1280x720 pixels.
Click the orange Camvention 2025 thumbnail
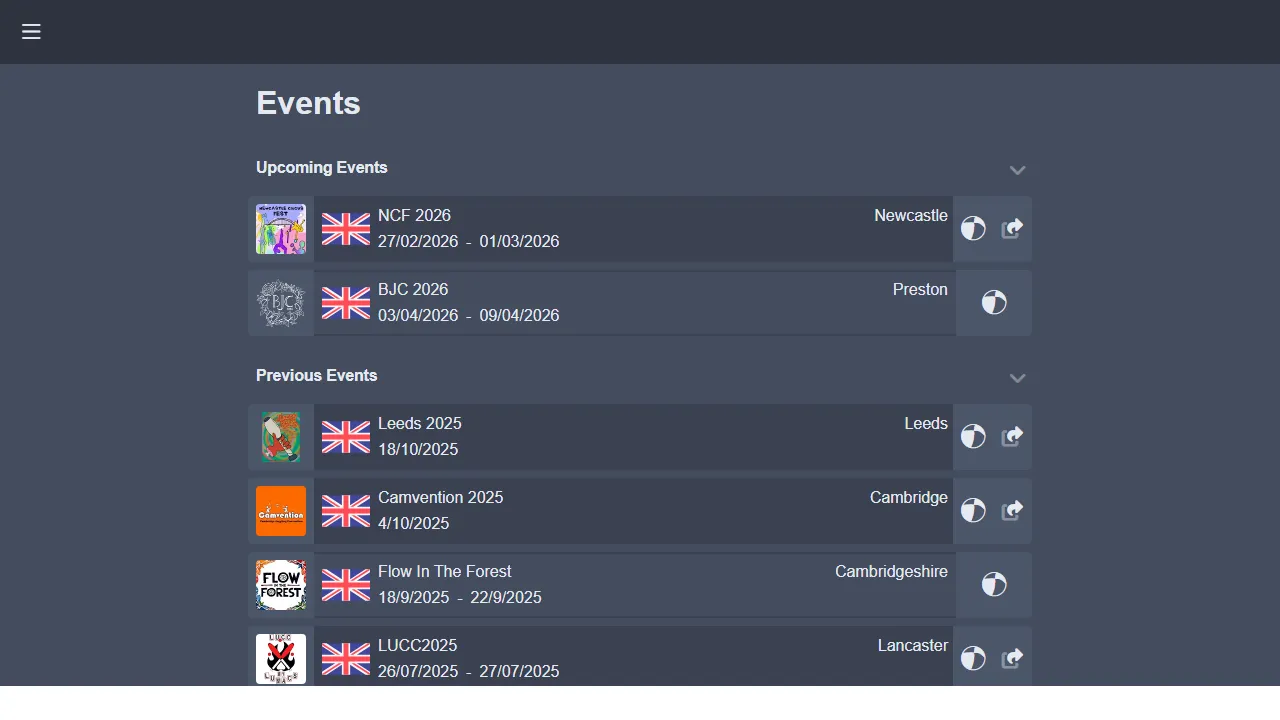tap(281, 510)
